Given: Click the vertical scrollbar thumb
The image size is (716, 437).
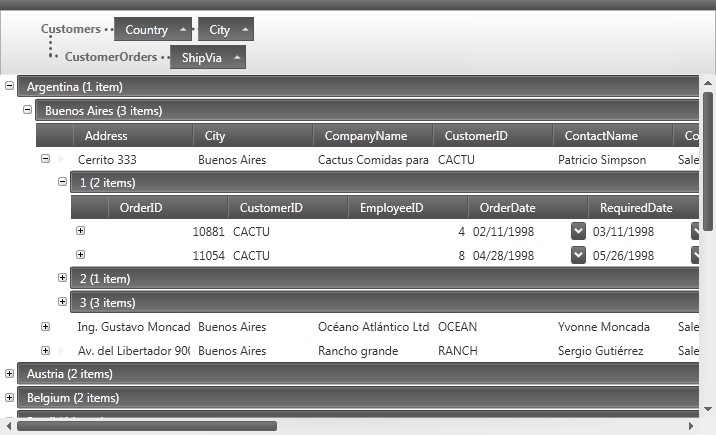Looking at the screenshot, I should (x=708, y=162).
